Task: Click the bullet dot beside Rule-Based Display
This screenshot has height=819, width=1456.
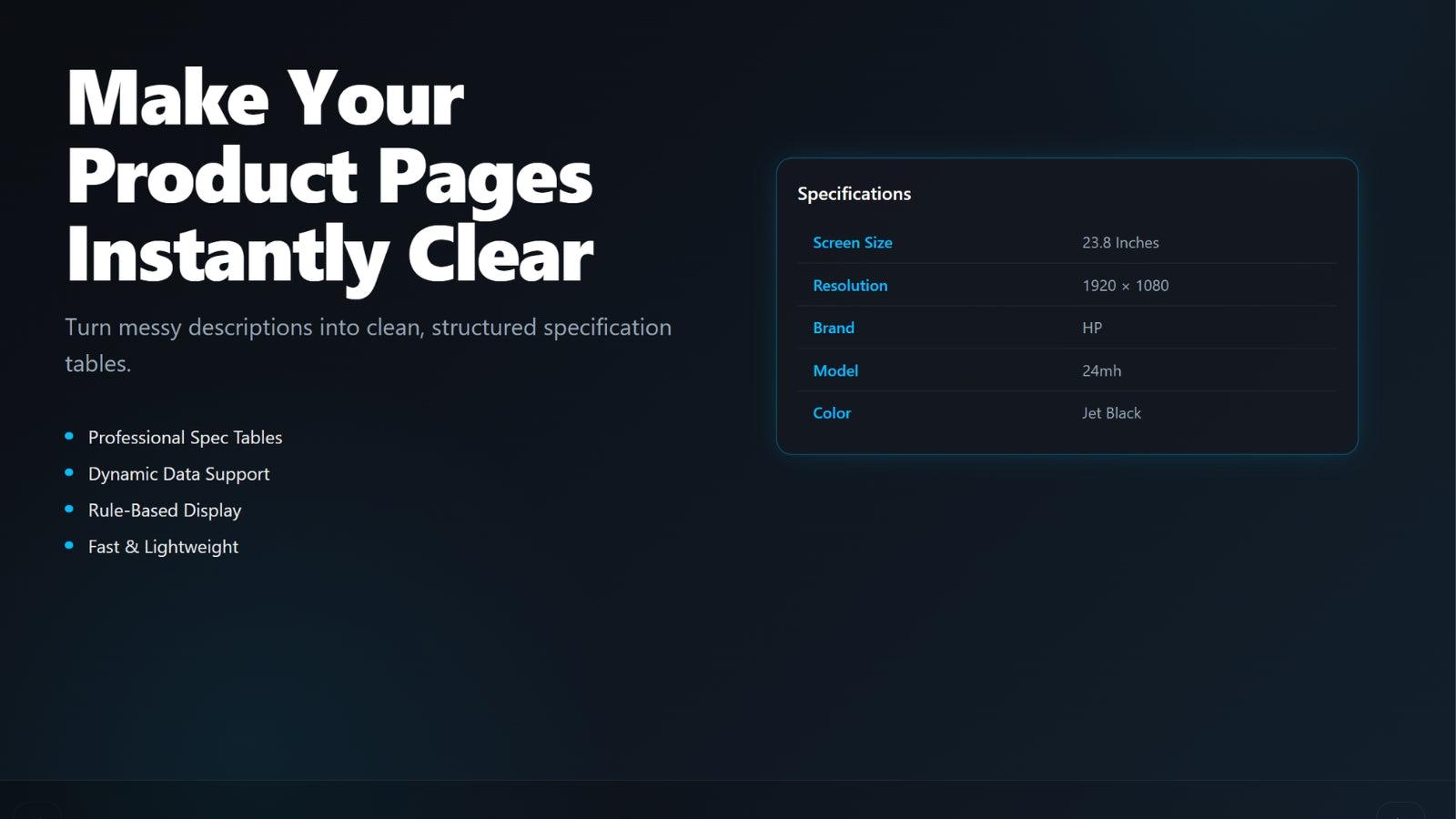Action: [x=69, y=510]
